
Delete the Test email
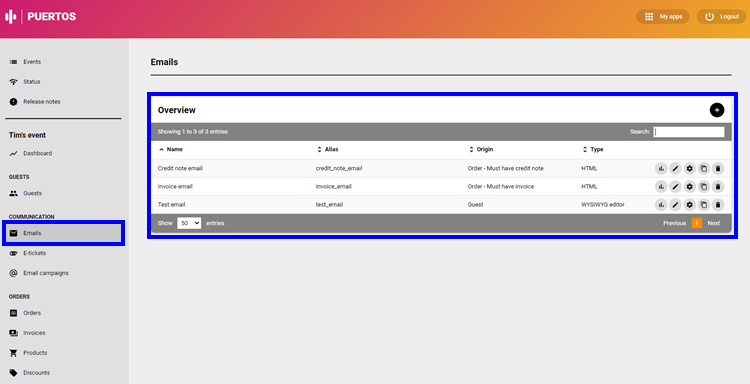coord(717,205)
